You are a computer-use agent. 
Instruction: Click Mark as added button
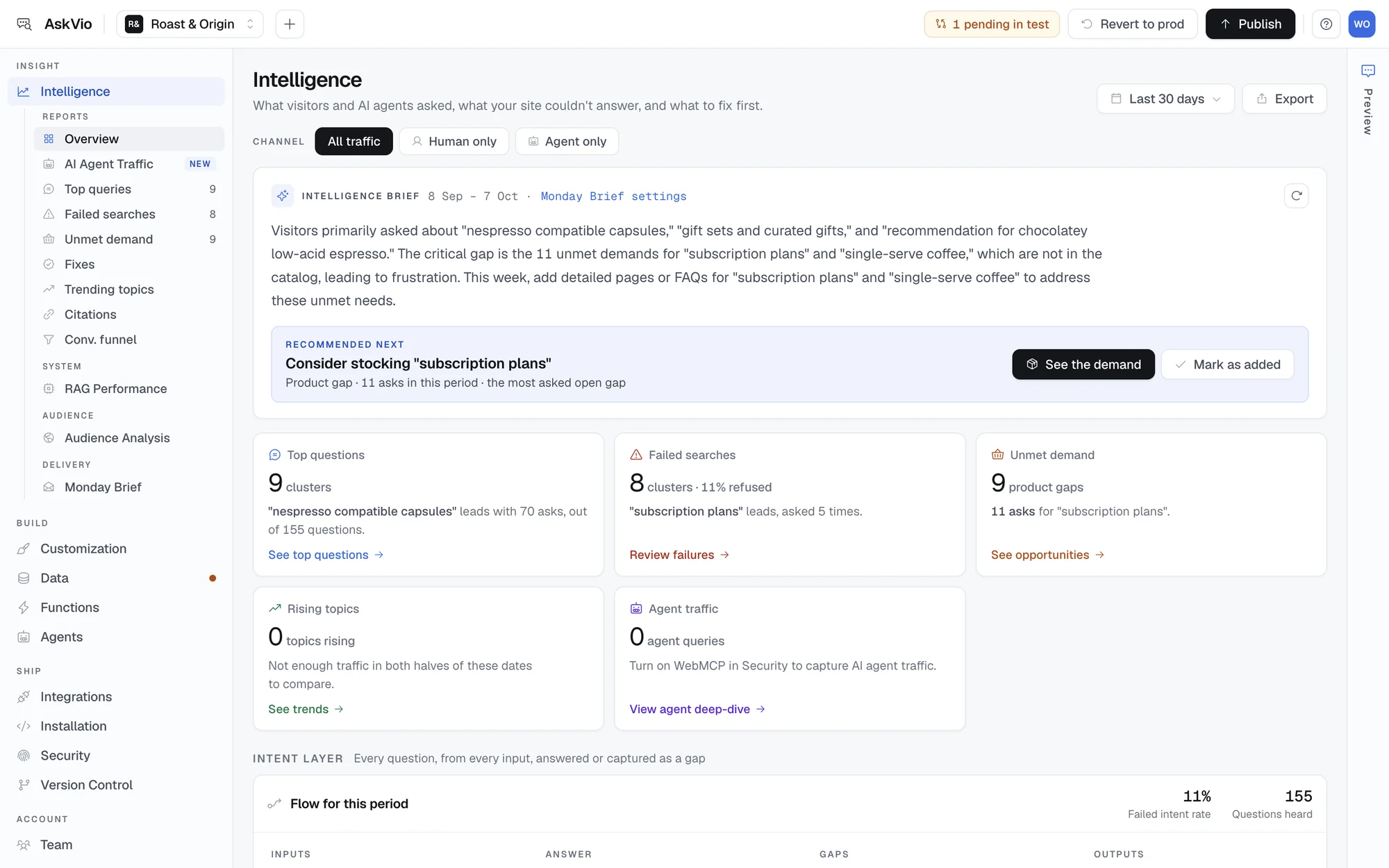point(1227,365)
